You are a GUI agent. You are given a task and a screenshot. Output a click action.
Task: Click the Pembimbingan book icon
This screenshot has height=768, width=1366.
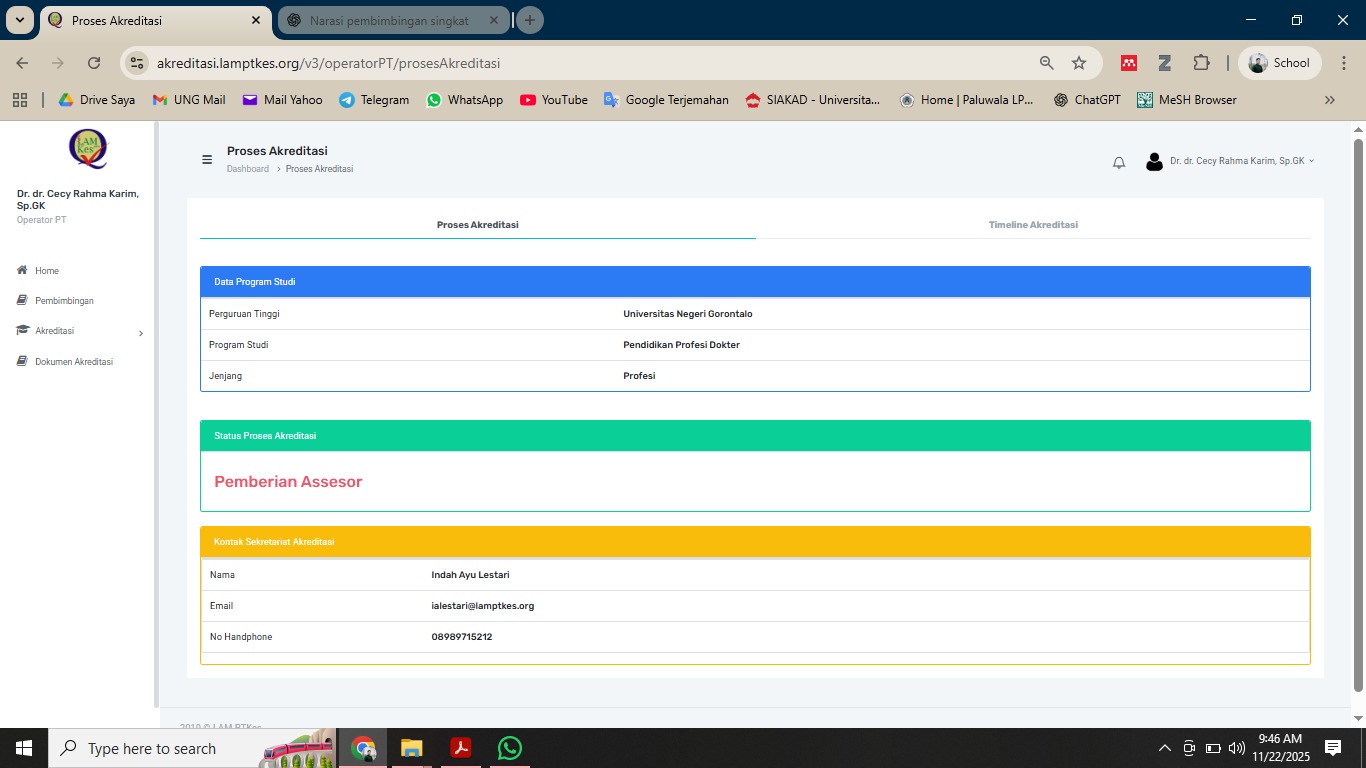pos(22,300)
